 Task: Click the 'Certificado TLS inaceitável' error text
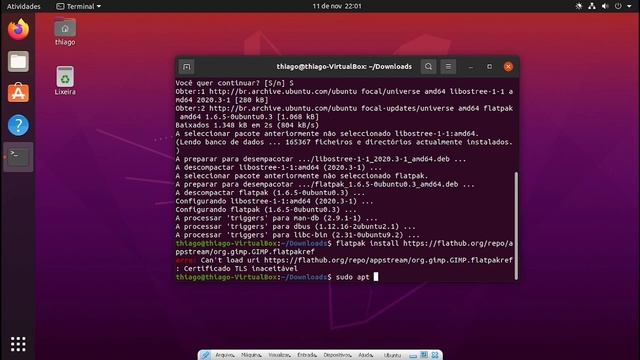tap(241, 269)
